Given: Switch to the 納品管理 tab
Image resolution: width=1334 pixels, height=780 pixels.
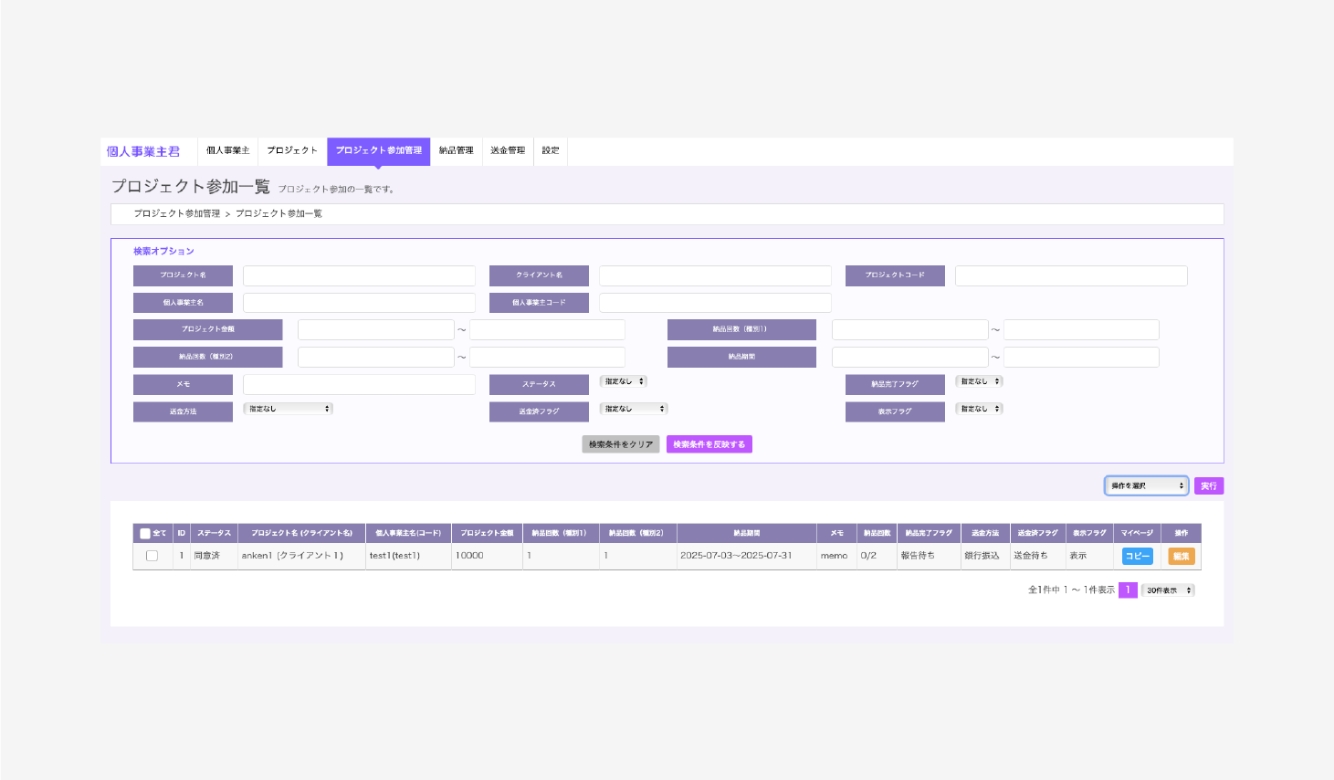Looking at the screenshot, I should [x=456, y=151].
